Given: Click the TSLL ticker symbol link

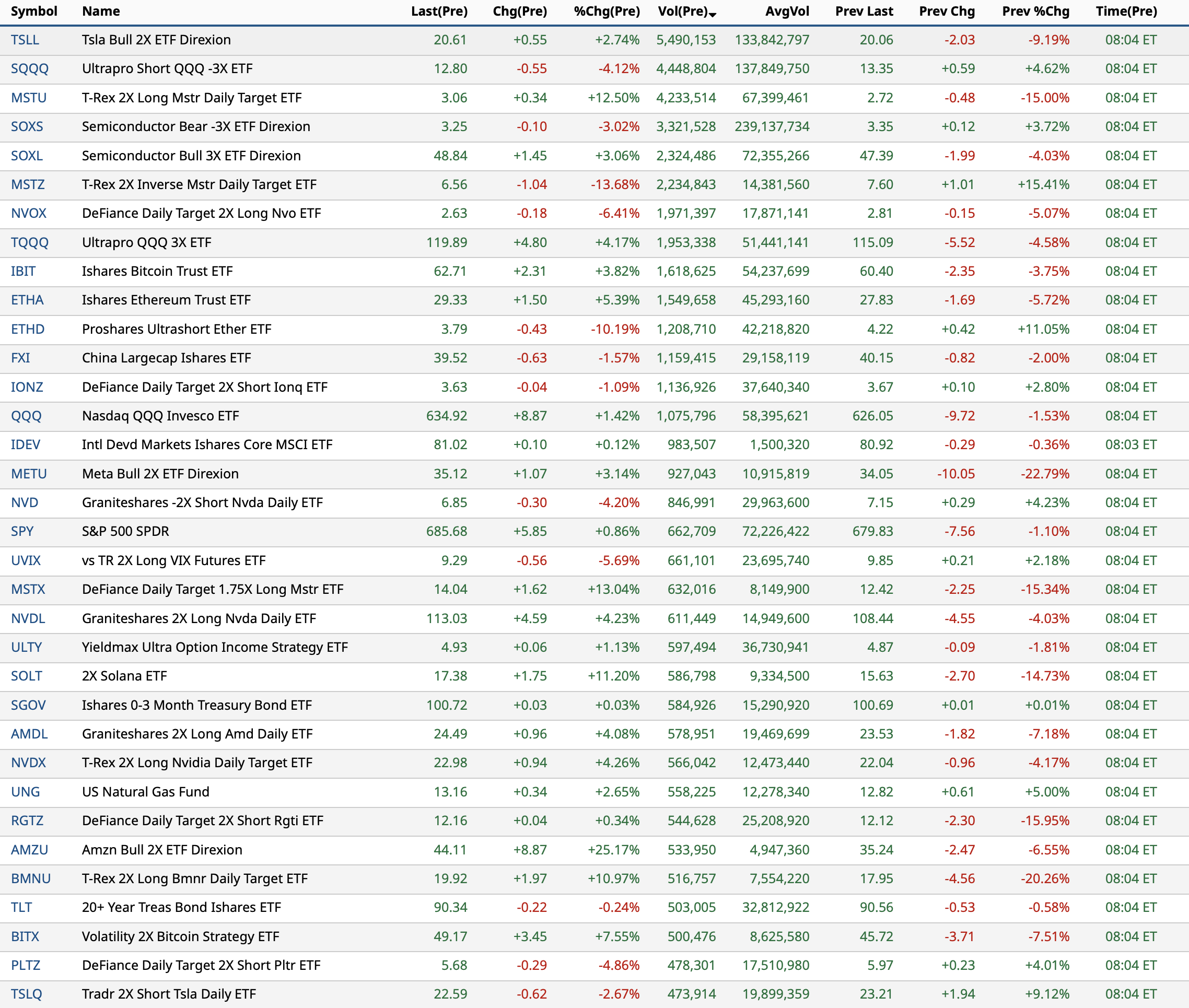Looking at the screenshot, I should click(25, 40).
